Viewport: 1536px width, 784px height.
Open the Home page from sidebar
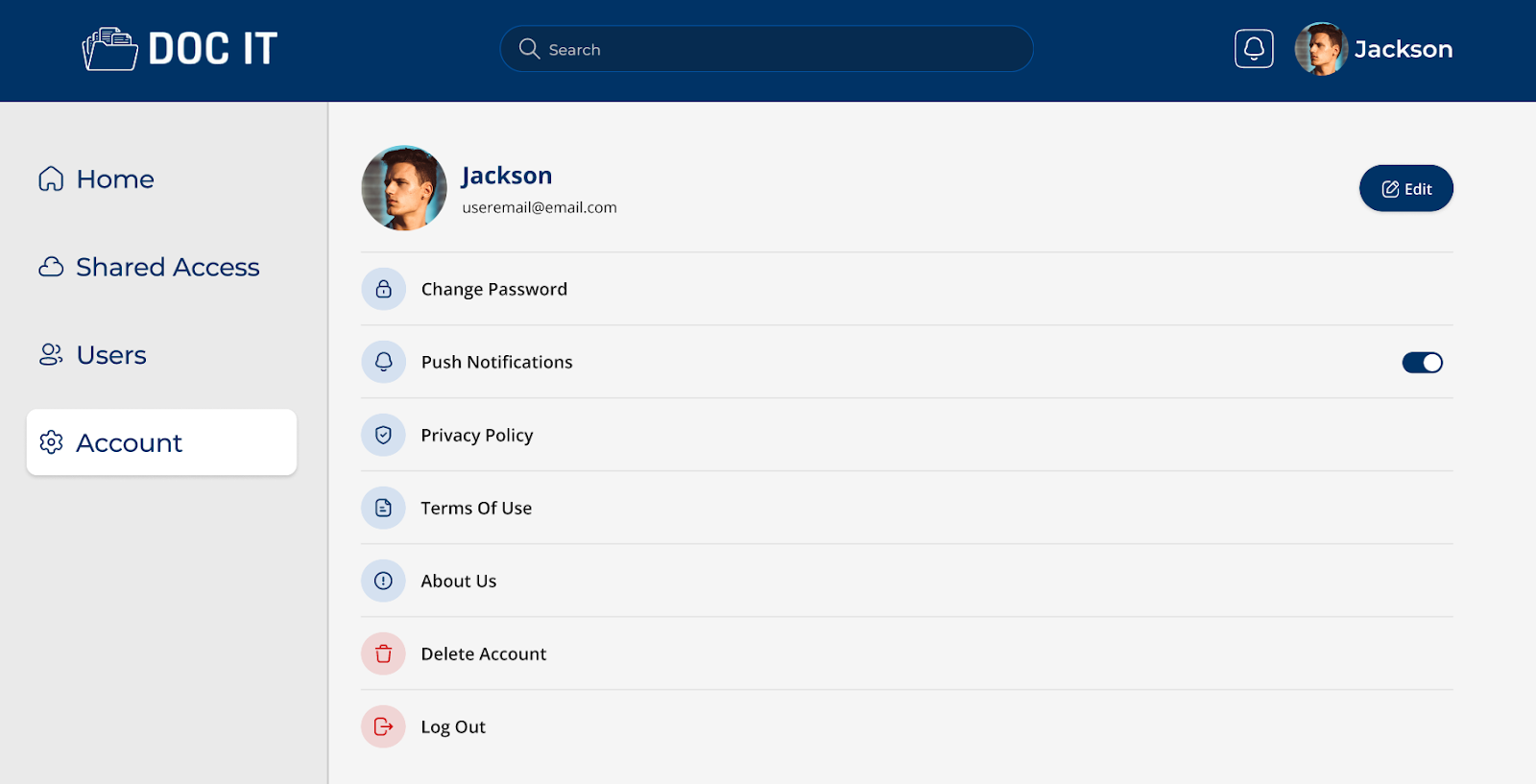pyautogui.click(x=96, y=179)
